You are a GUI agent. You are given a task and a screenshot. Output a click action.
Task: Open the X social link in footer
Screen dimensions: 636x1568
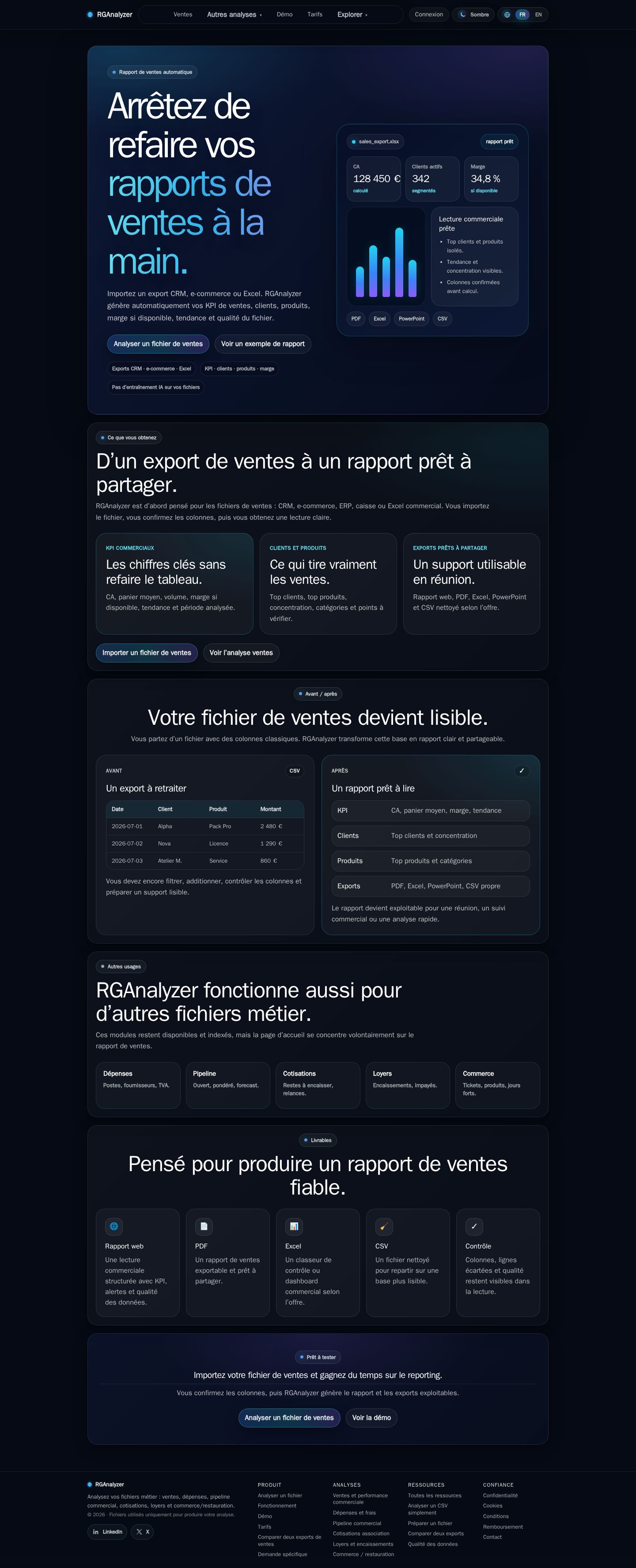point(143,1531)
